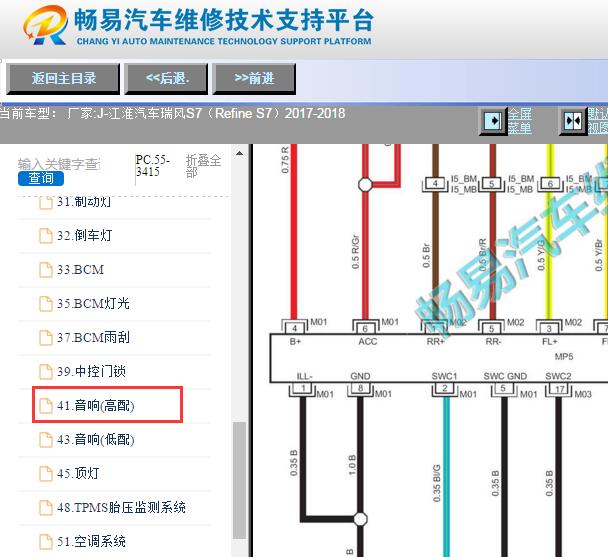
Task: Click document icon beside 32.倒车灯
Action: click(x=46, y=235)
